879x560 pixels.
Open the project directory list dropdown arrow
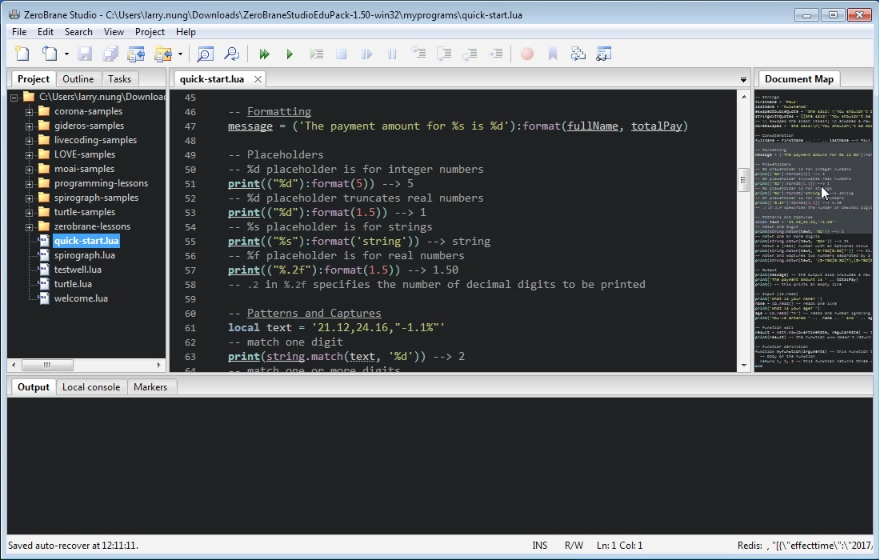180,54
